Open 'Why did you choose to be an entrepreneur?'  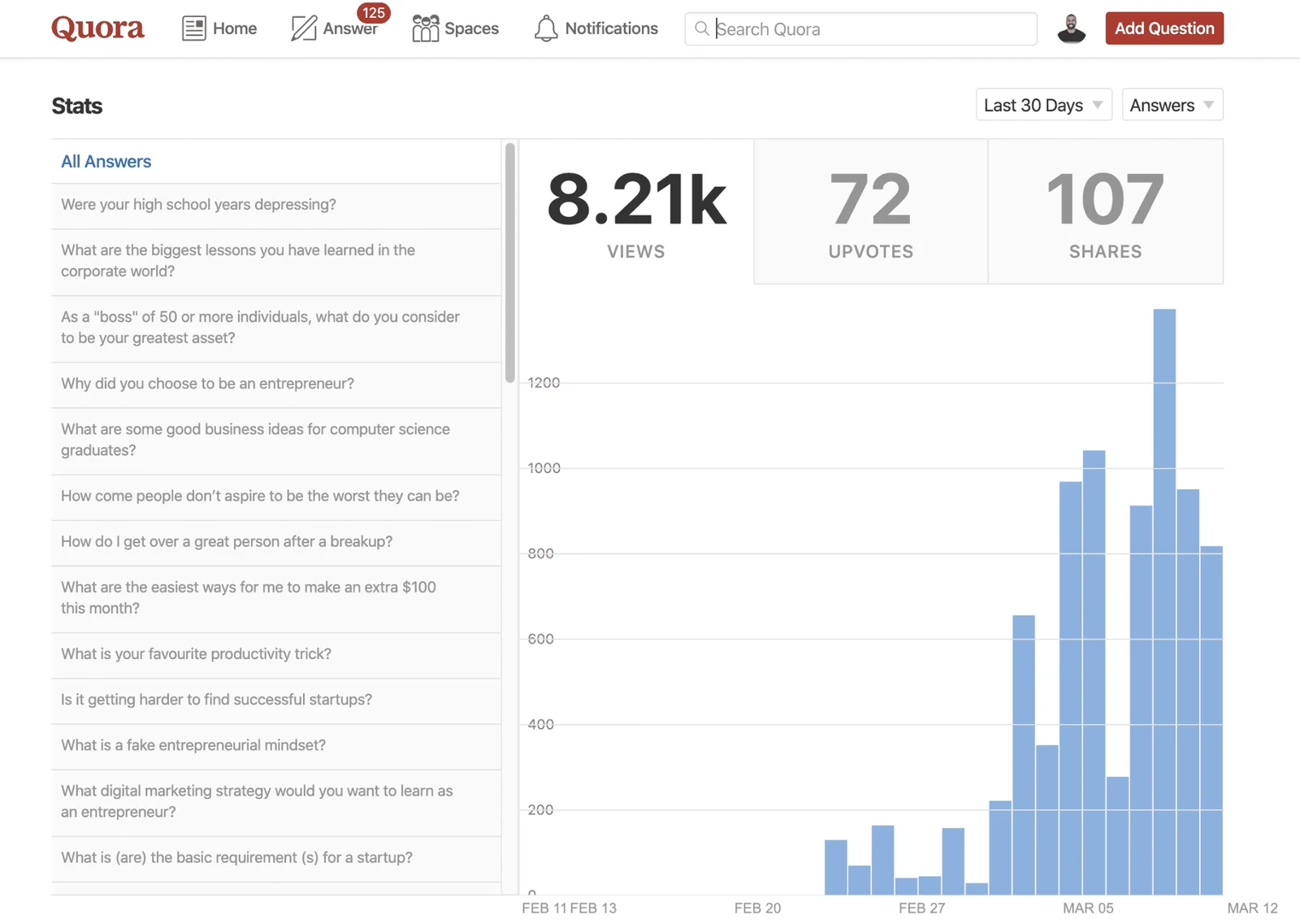click(275, 384)
